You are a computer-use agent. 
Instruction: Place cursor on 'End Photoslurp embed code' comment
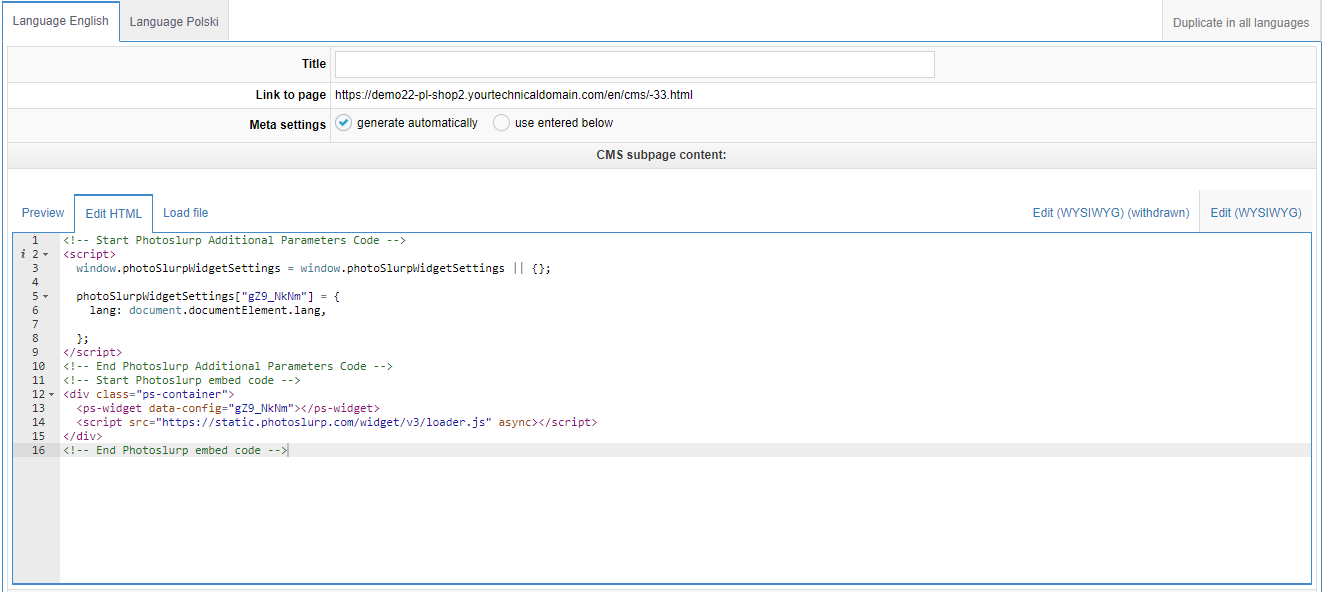[175, 450]
